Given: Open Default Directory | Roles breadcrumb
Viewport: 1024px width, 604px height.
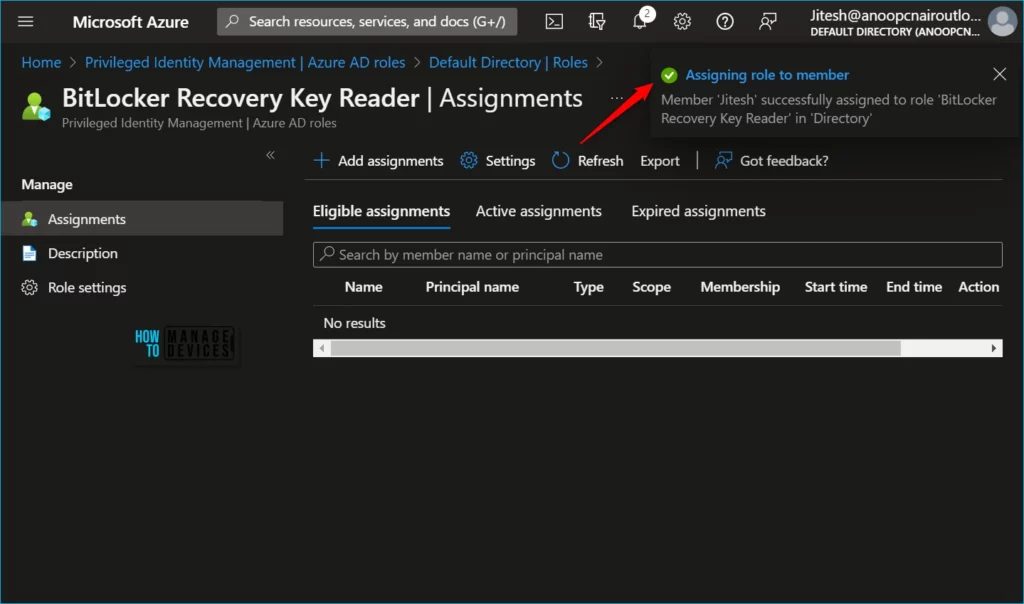Looking at the screenshot, I should pos(508,63).
